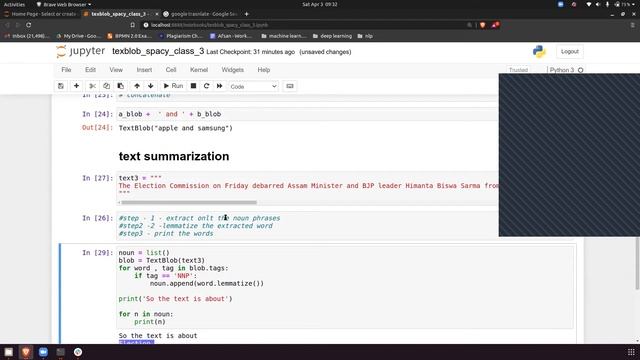Screen dimensions: 640x360
Task: Restart the kernel
Action: tap(207, 86)
